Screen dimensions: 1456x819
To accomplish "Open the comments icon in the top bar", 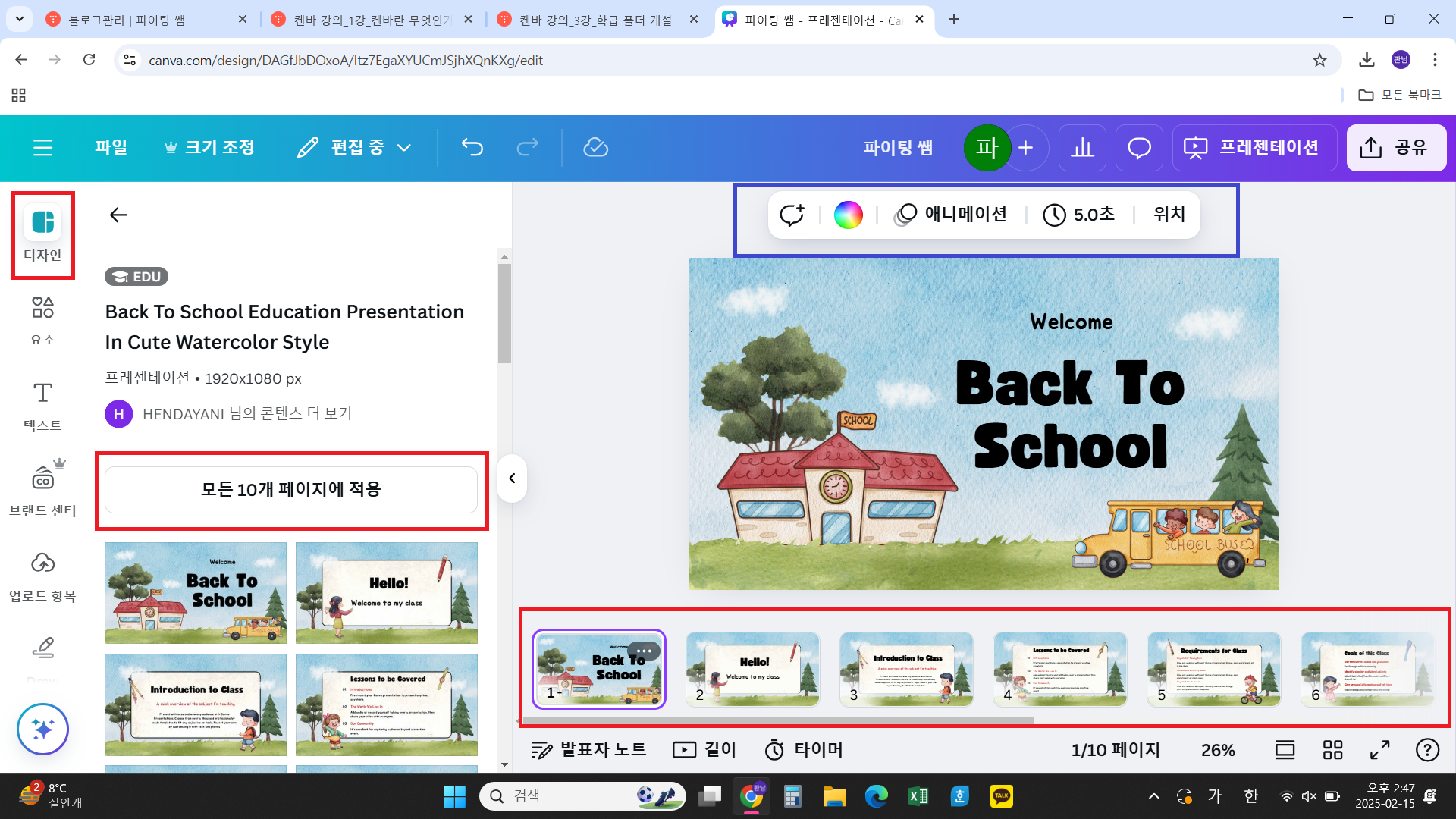I will (1138, 147).
